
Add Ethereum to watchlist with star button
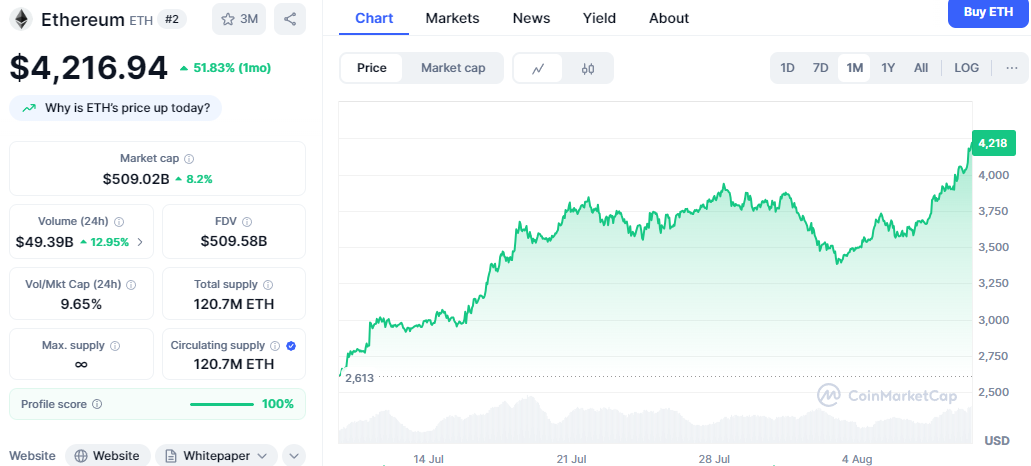click(x=239, y=19)
